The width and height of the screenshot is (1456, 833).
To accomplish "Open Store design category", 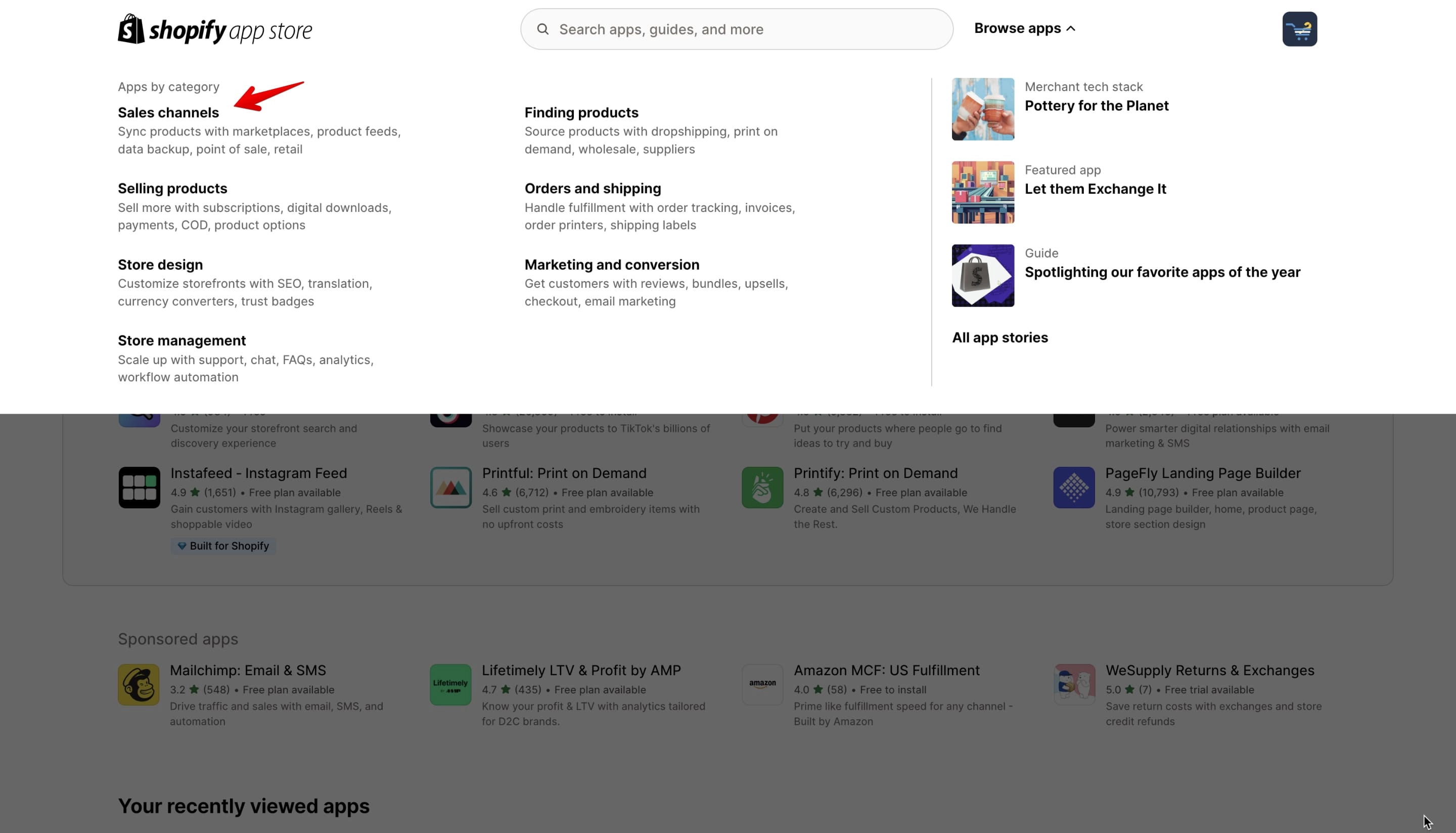I will pos(160,265).
